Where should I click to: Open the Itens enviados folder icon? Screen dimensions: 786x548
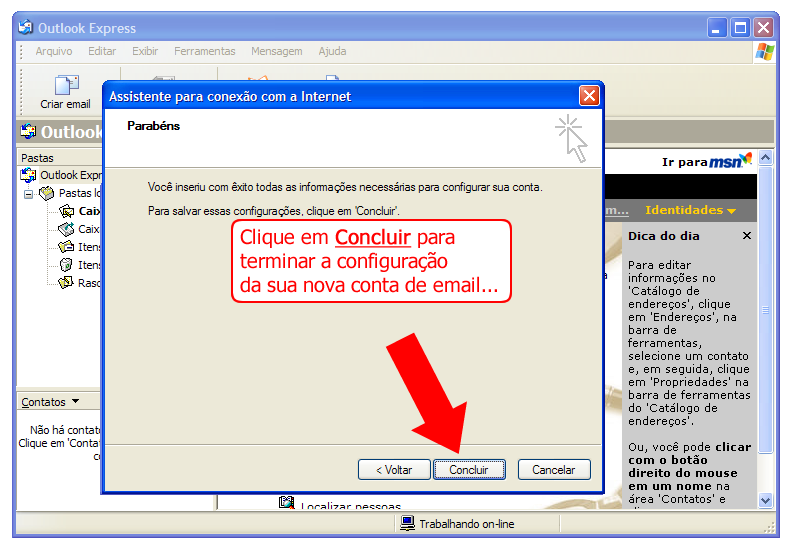(x=66, y=247)
